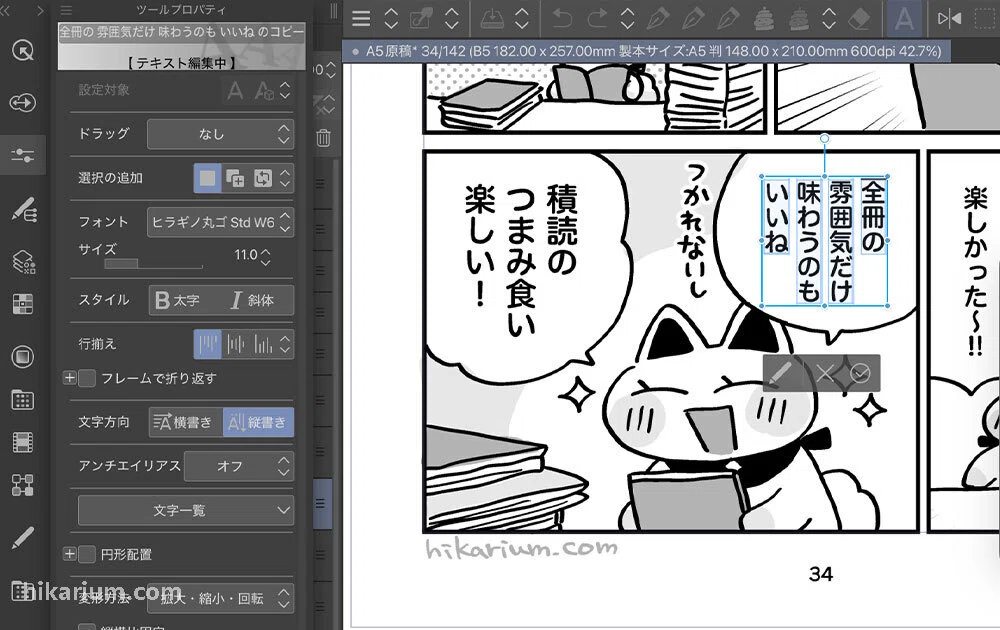
Task: Open the cloud sync panel icon in sidebar
Action: [x=23, y=102]
